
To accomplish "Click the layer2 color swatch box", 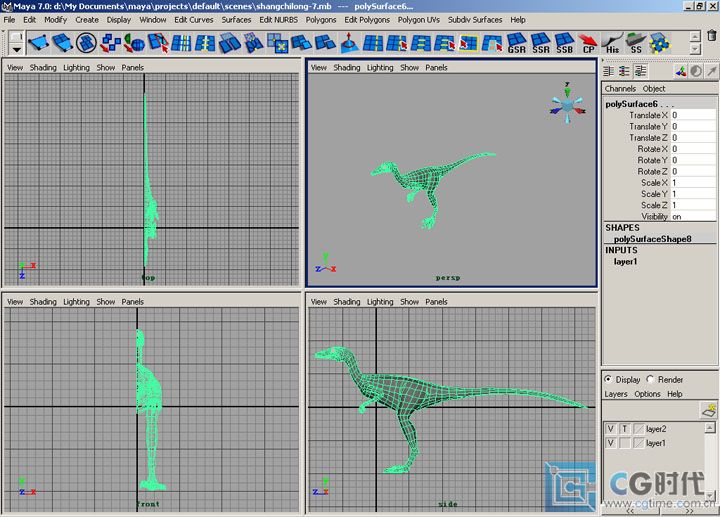I will click(639, 429).
